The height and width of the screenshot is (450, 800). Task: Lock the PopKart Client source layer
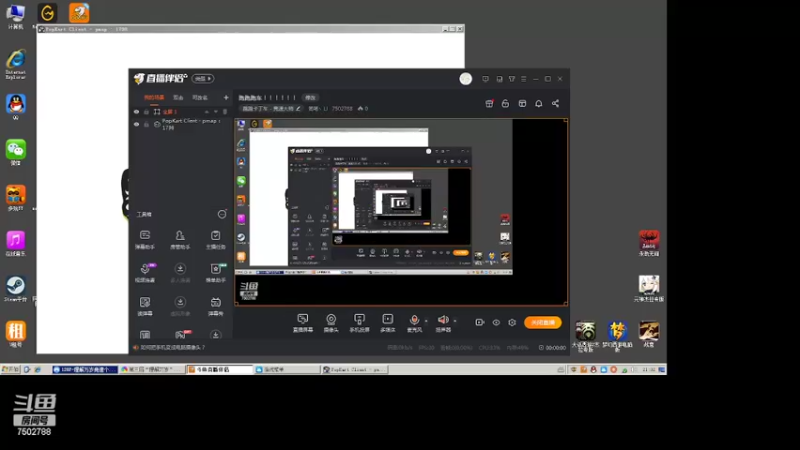point(146,124)
